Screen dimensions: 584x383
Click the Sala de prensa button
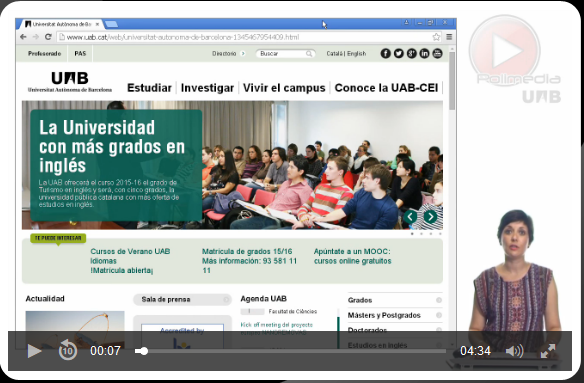(x=182, y=300)
